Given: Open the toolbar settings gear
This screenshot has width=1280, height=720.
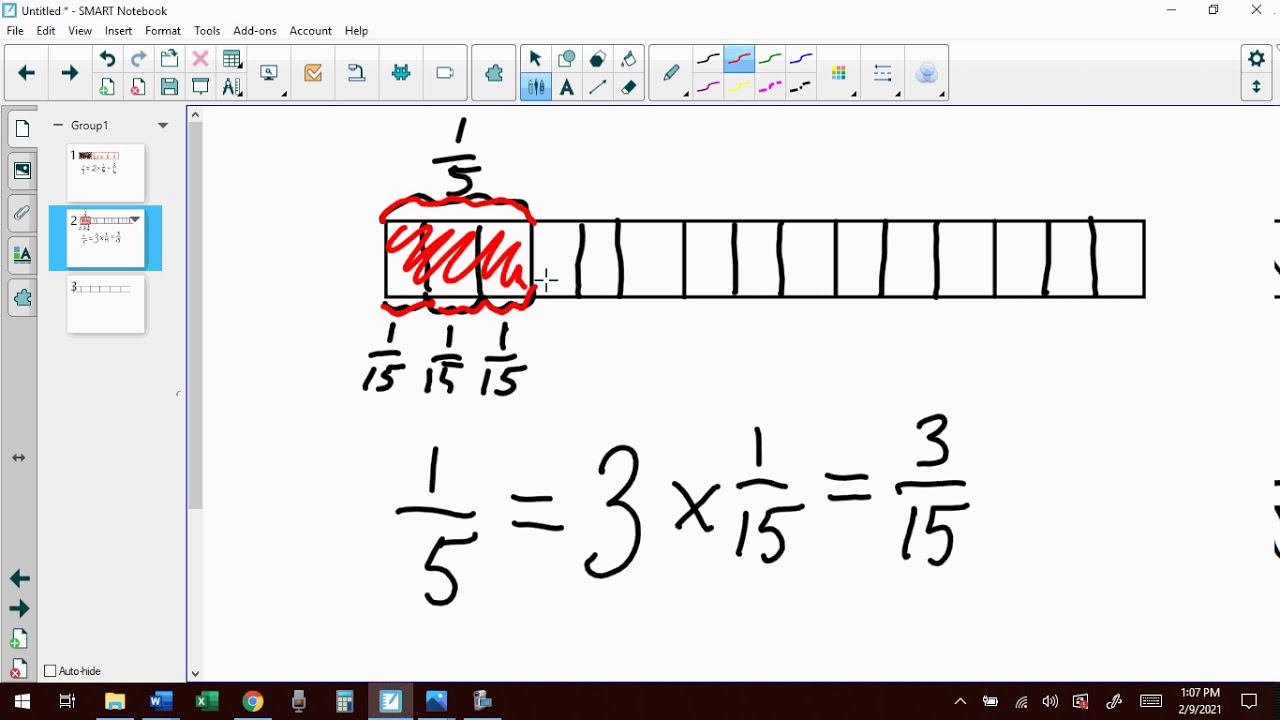Looking at the screenshot, I should [x=1257, y=59].
